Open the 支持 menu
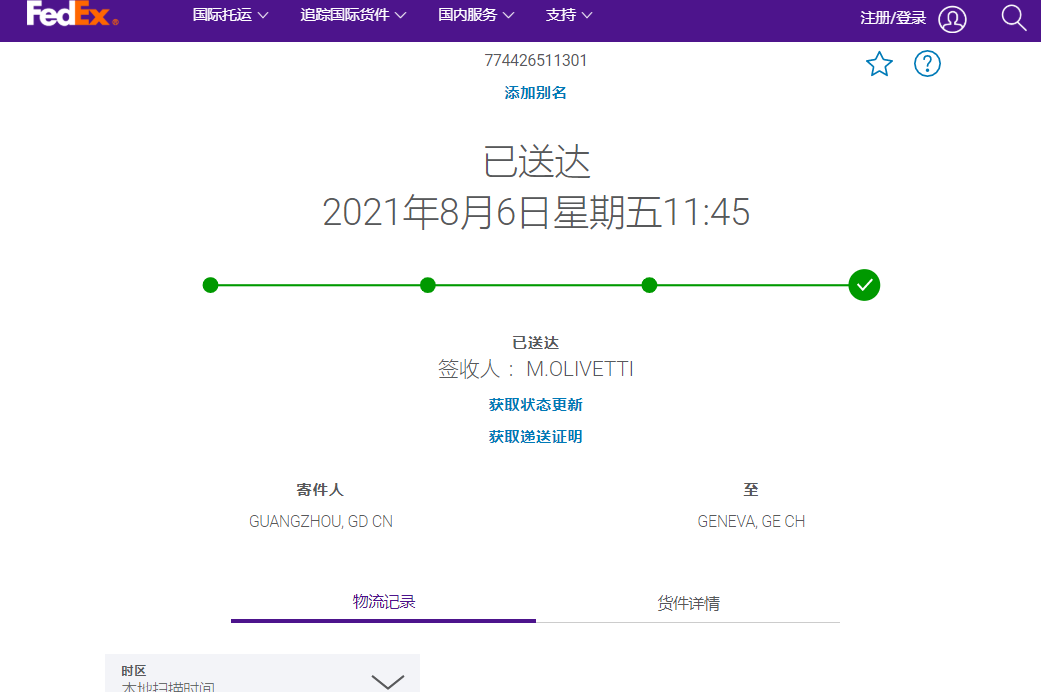The width and height of the screenshot is (1041, 692). point(569,15)
